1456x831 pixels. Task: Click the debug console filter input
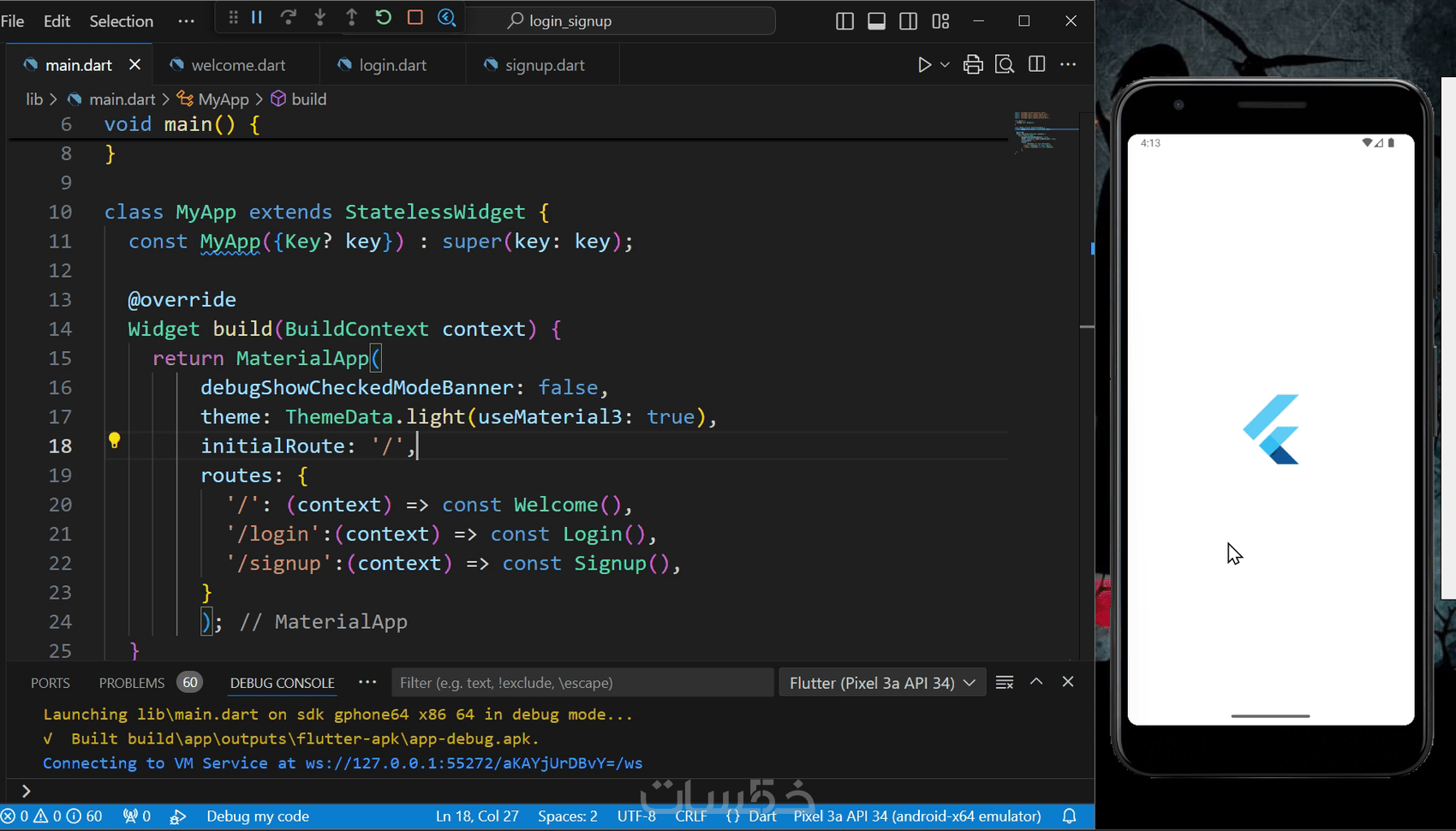(582, 683)
